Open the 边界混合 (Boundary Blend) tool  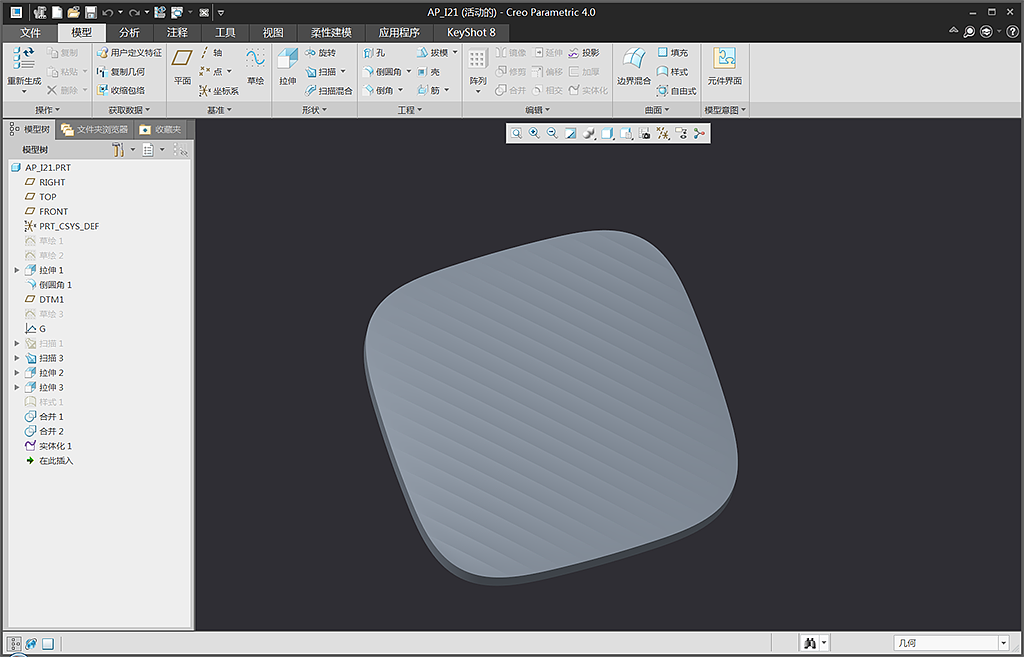point(633,66)
